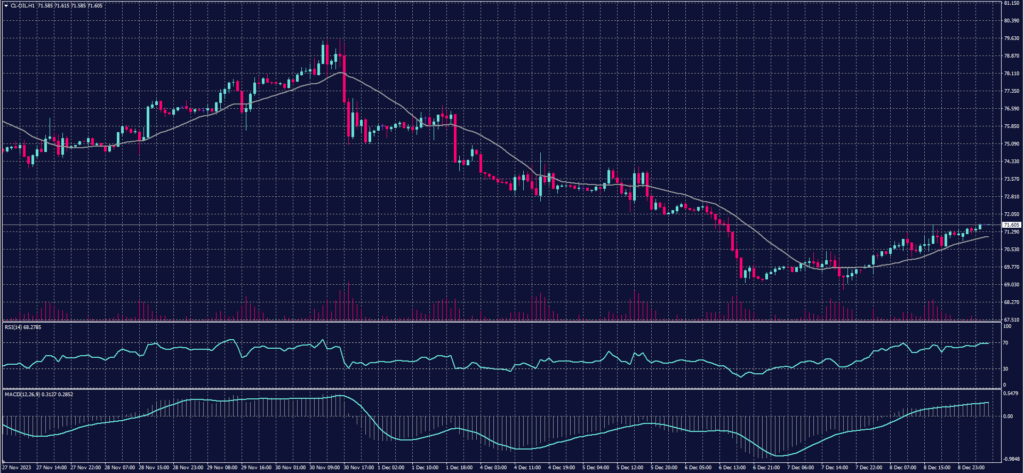
Task: Click the separator between price chart and RSI
Action: [x=500, y=322]
